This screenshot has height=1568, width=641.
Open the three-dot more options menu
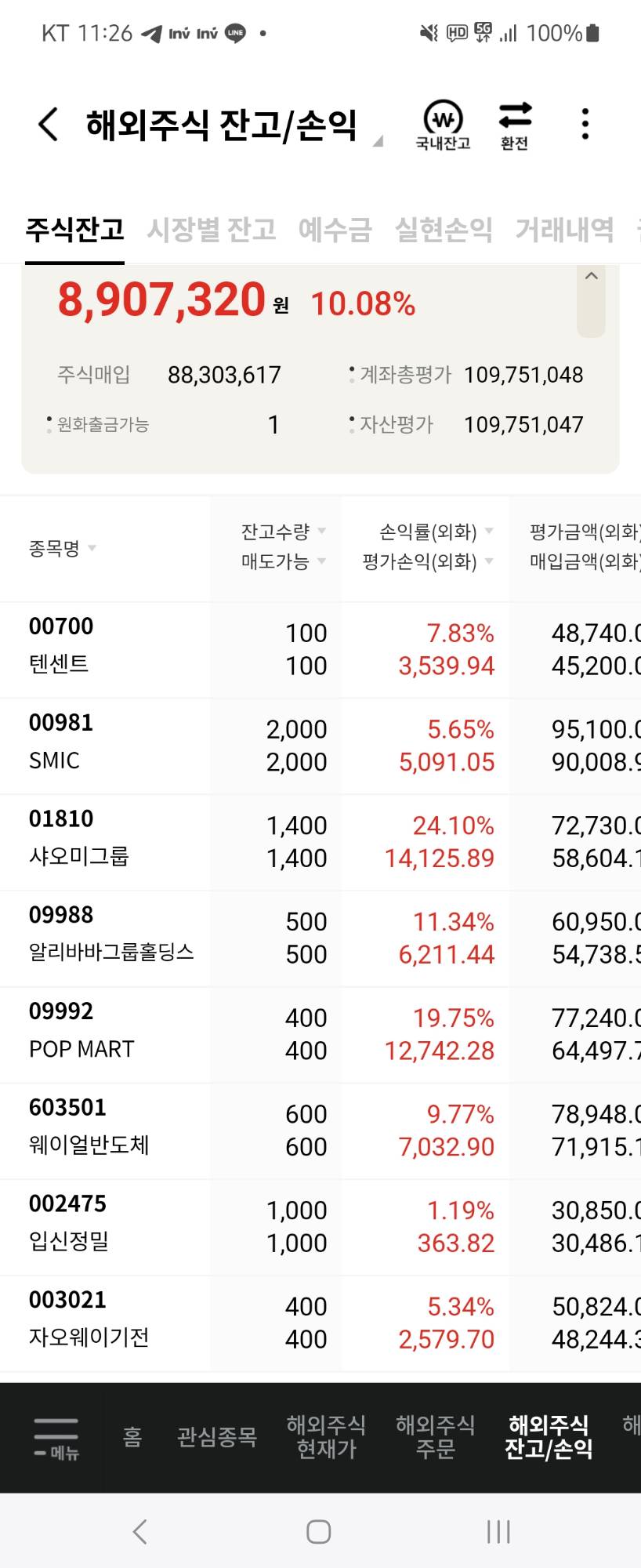pos(585,124)
